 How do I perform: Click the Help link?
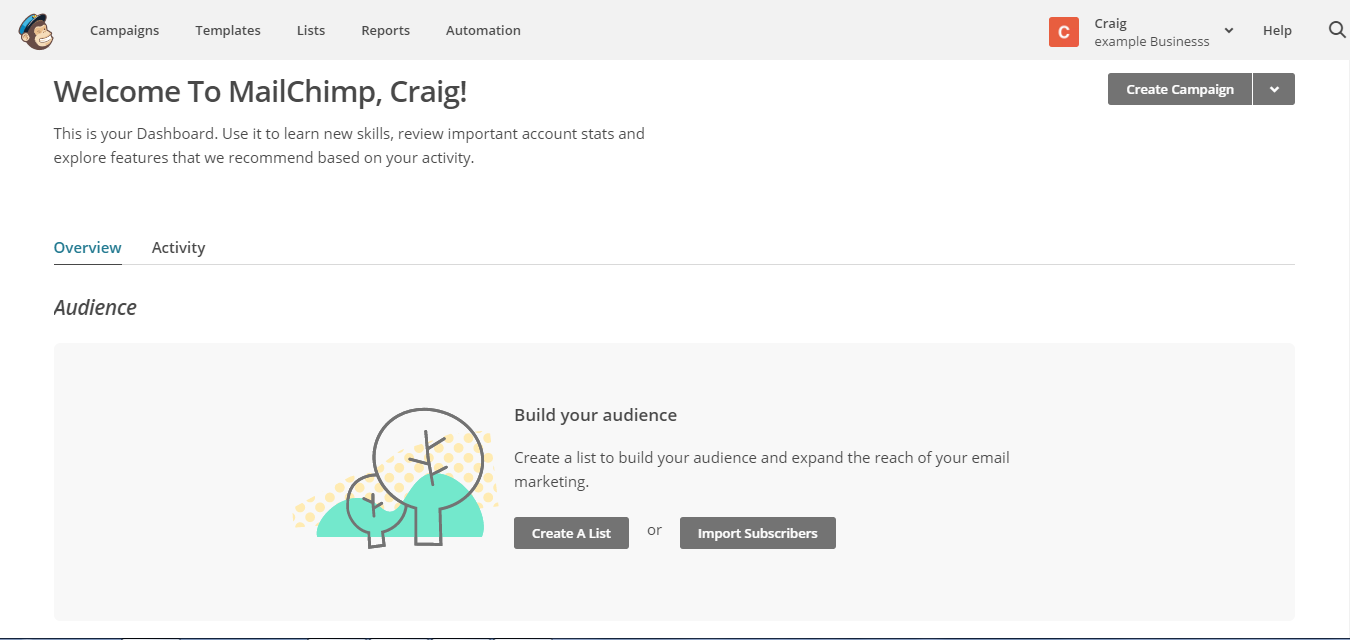pyautogui.click(x=1277, y=31)
